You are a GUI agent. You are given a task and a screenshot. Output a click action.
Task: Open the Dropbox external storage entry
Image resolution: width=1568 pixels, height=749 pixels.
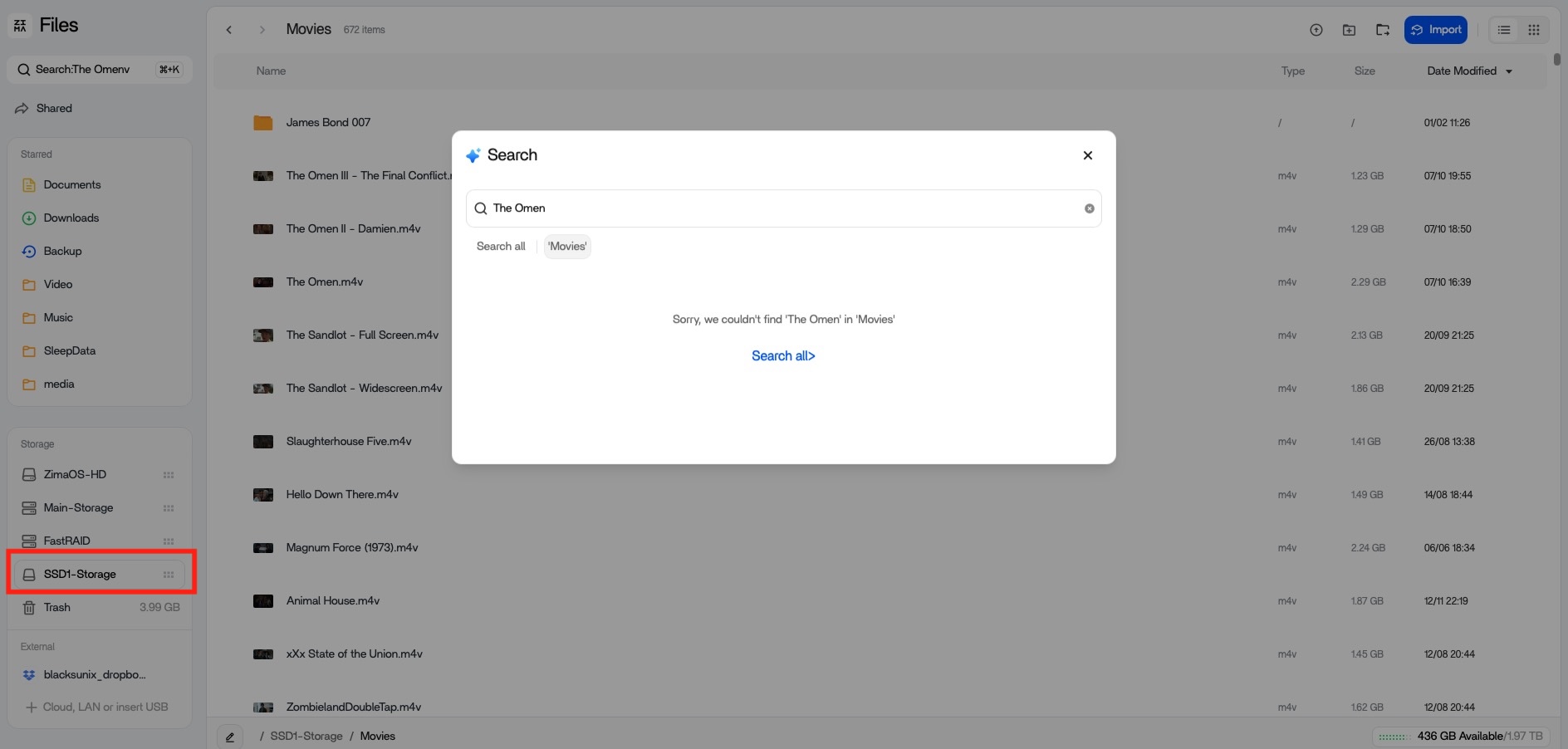[x=94, y=674]
